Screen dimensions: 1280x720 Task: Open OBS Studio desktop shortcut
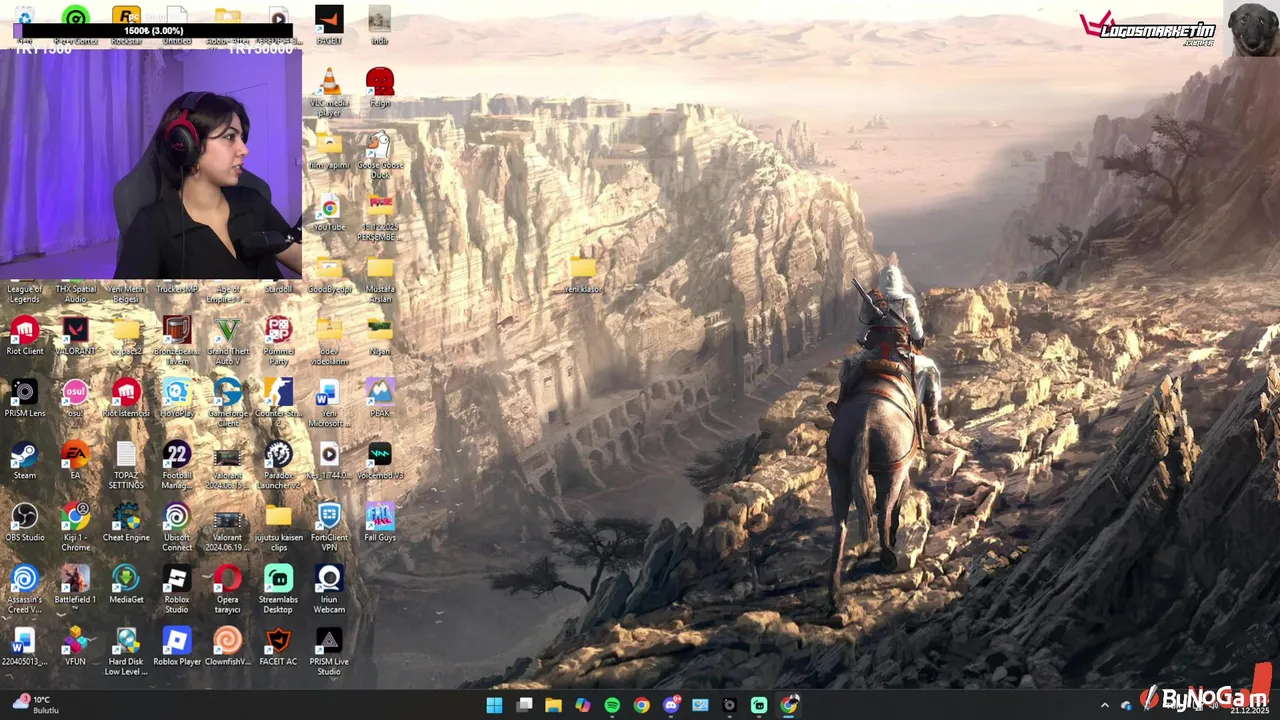(24, 522)
